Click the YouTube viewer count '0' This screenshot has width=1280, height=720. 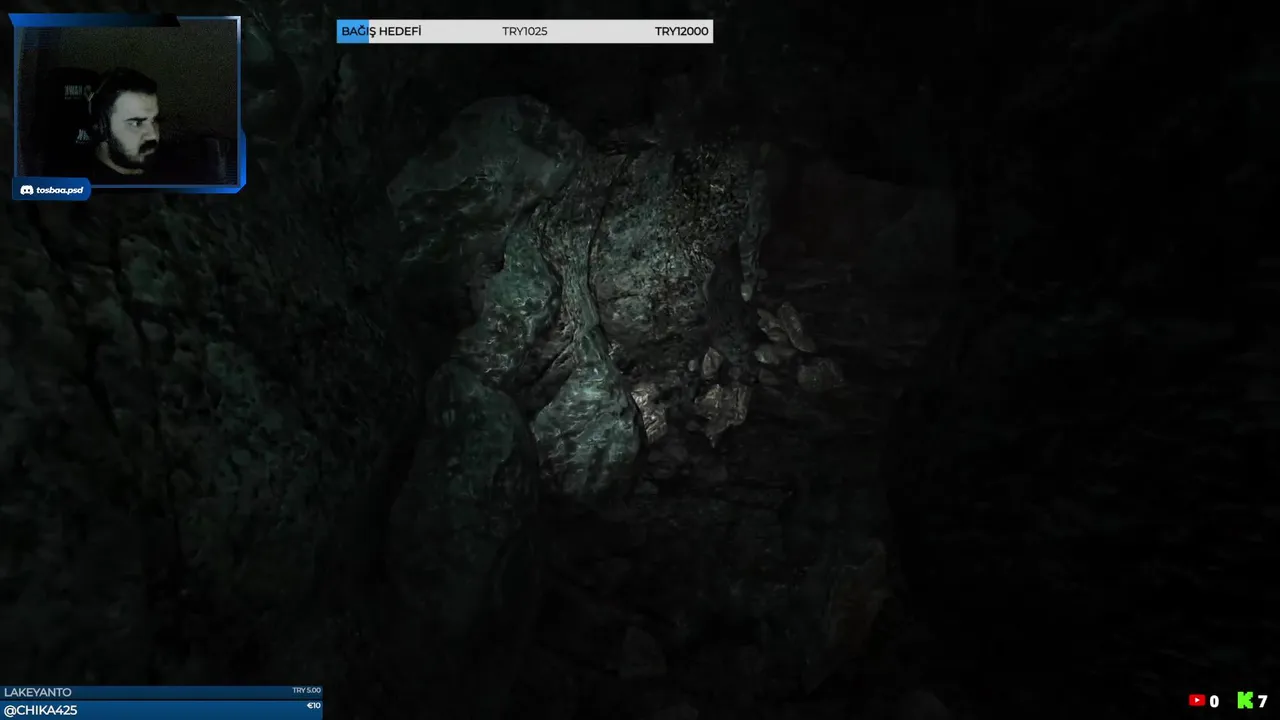(x=1214, y=702)
